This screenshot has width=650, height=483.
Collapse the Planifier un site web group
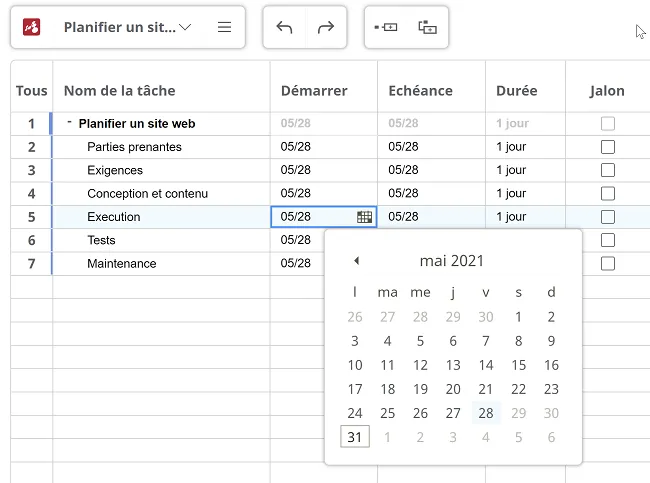click(69, 122)
